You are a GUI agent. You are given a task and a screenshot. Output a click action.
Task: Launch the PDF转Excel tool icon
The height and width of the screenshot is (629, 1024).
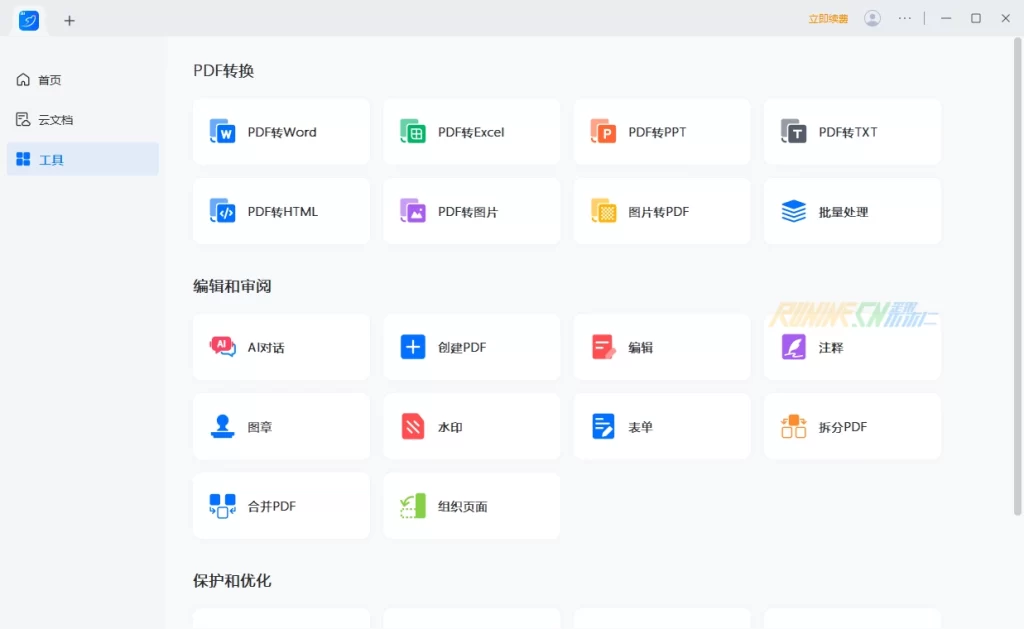[x=413, y=132]
